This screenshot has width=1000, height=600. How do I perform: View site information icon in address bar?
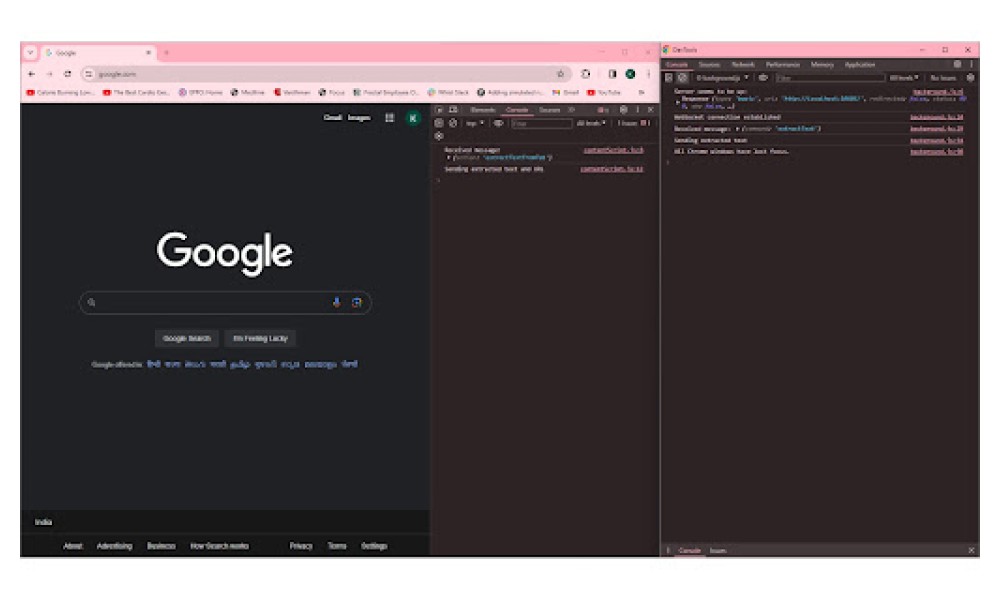[x=89, y=74]
